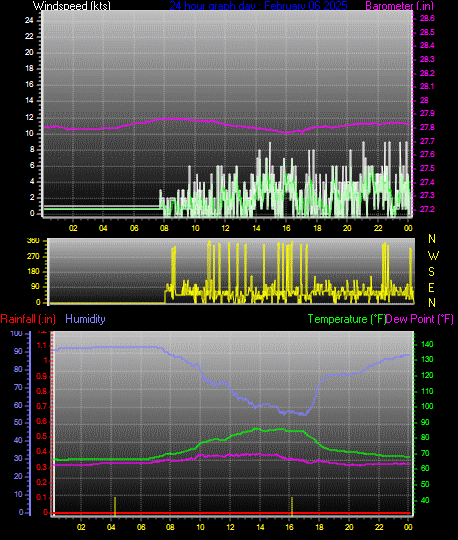The image size is (458, 540).
Task: Click the "6" windspeed scale value
Action: click(x=32, y=166)
